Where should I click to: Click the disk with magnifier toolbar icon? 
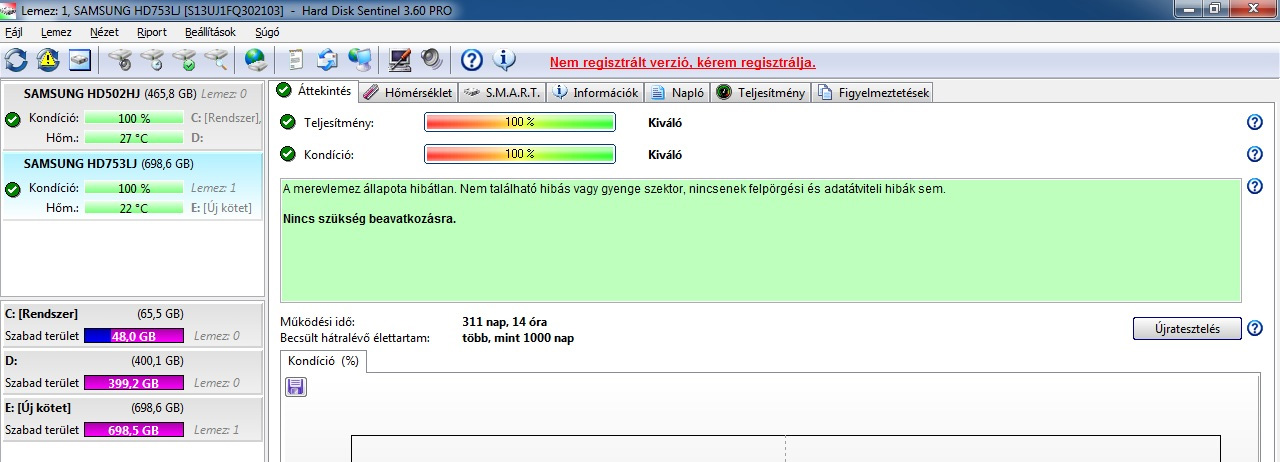[x=216, y=60]
